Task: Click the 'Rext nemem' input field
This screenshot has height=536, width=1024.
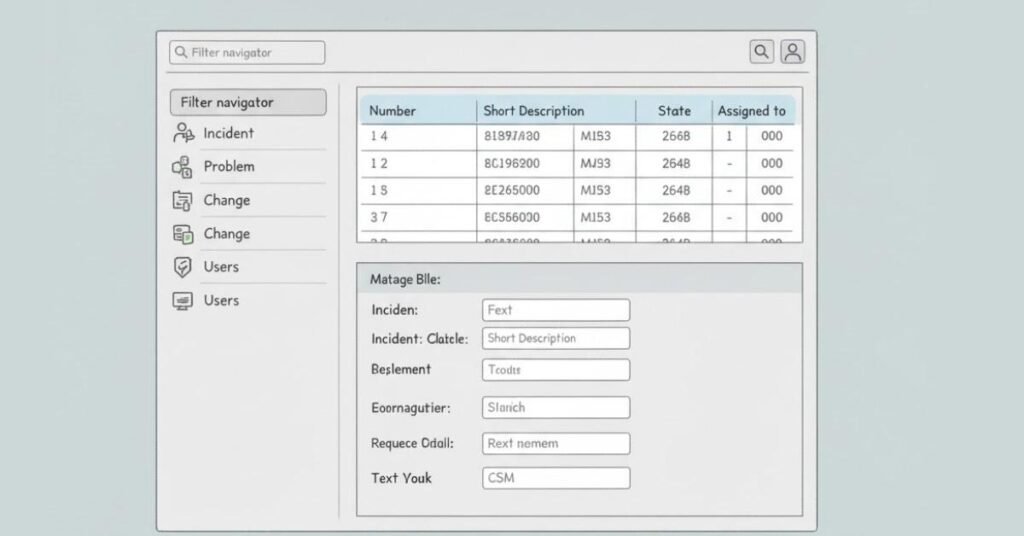Action: [x=556, y=443]
